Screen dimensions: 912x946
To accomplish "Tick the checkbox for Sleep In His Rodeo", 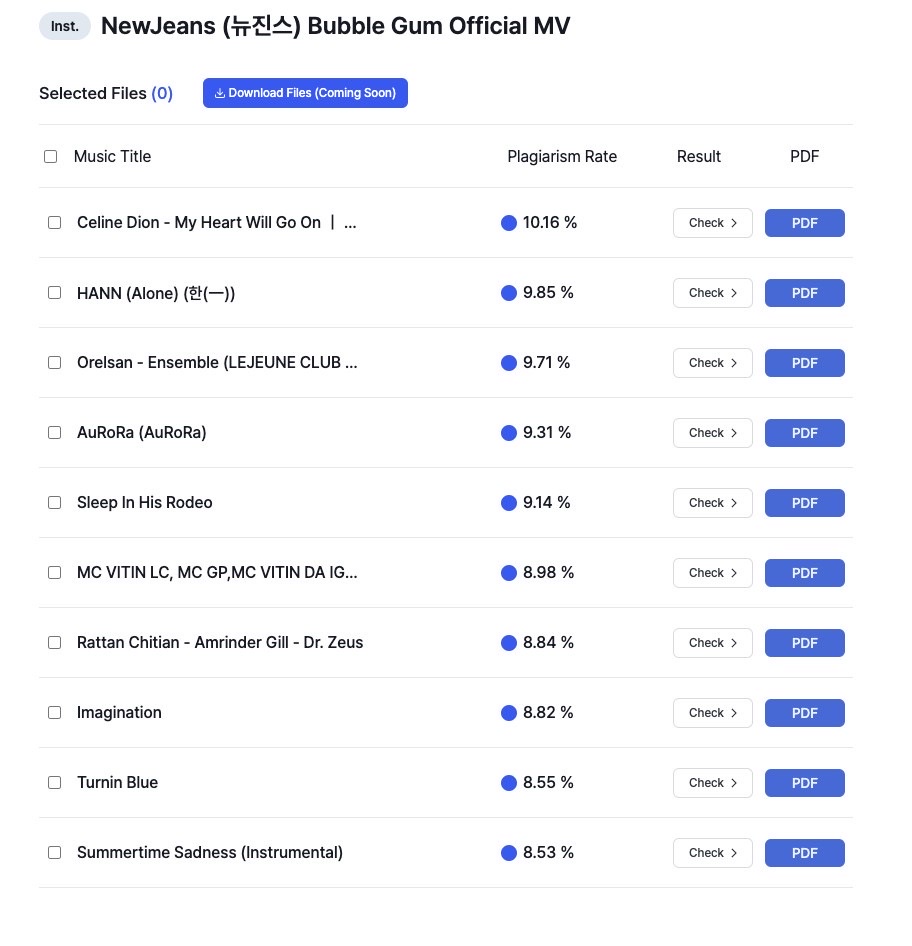I will (x=55, y=503).
